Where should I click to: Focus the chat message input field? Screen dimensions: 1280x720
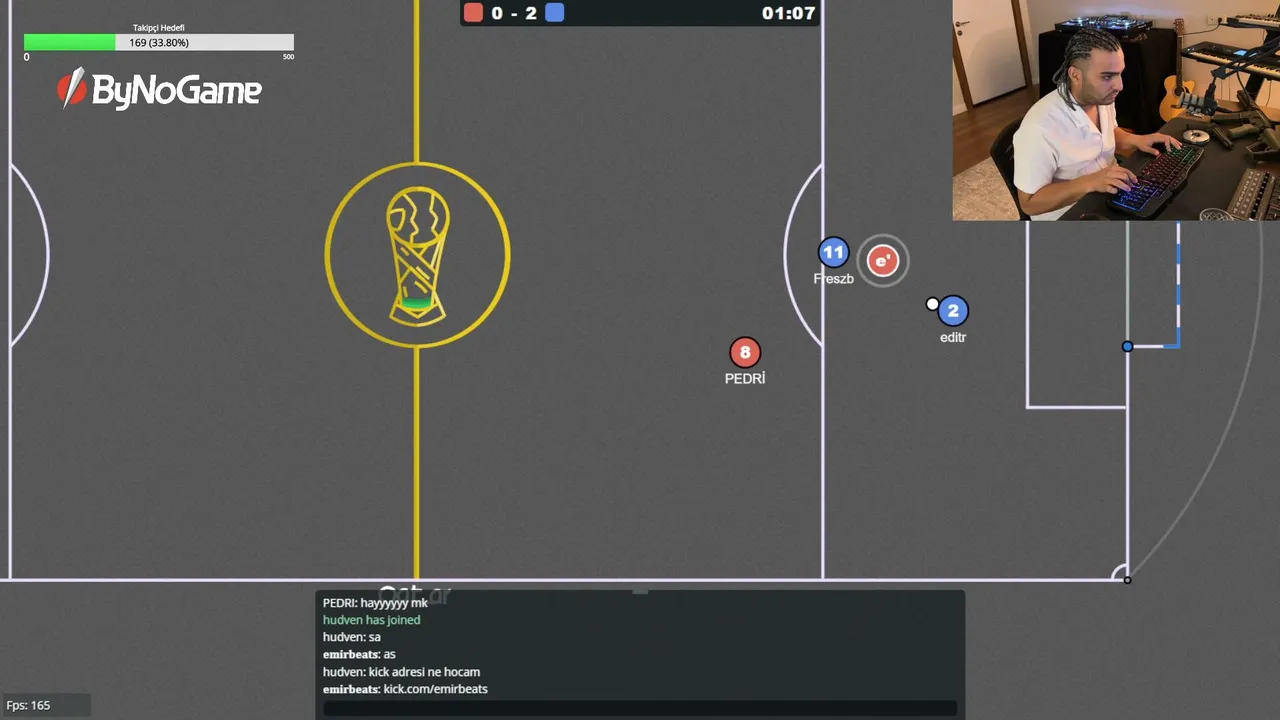[640, 708]
